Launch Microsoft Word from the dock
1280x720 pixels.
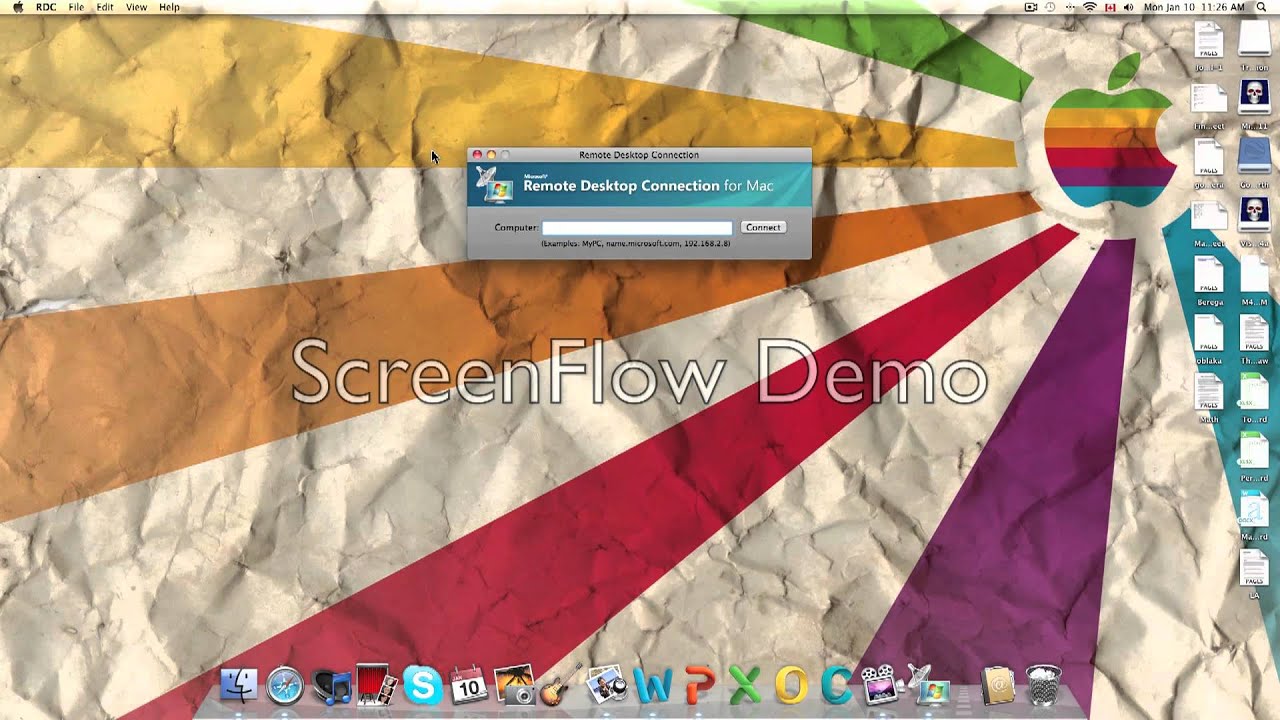point(653,686)
